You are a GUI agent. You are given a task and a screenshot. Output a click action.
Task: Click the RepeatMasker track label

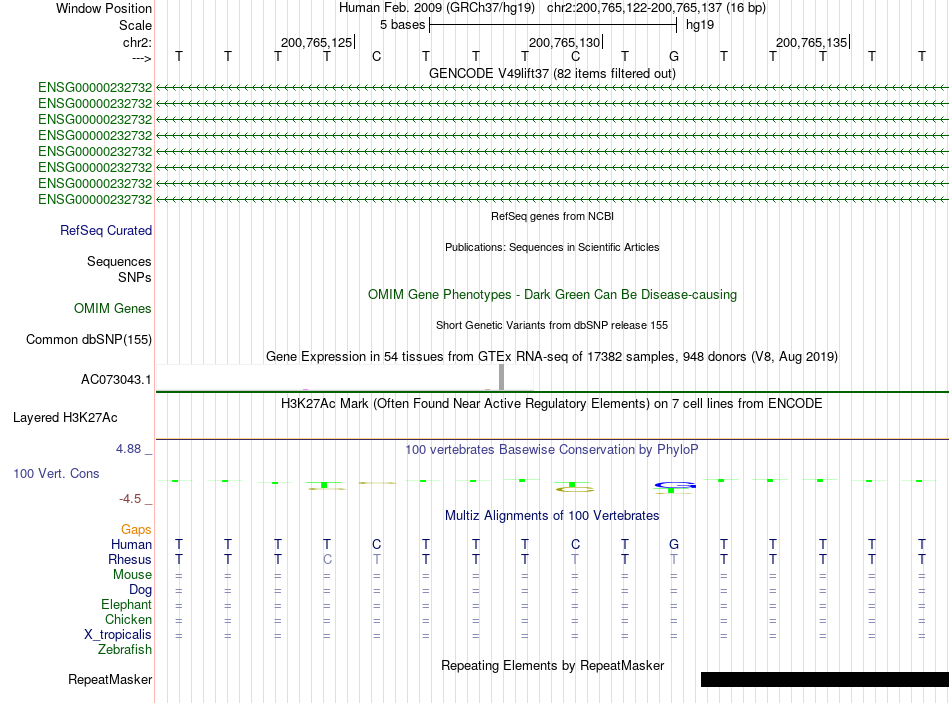110,679
